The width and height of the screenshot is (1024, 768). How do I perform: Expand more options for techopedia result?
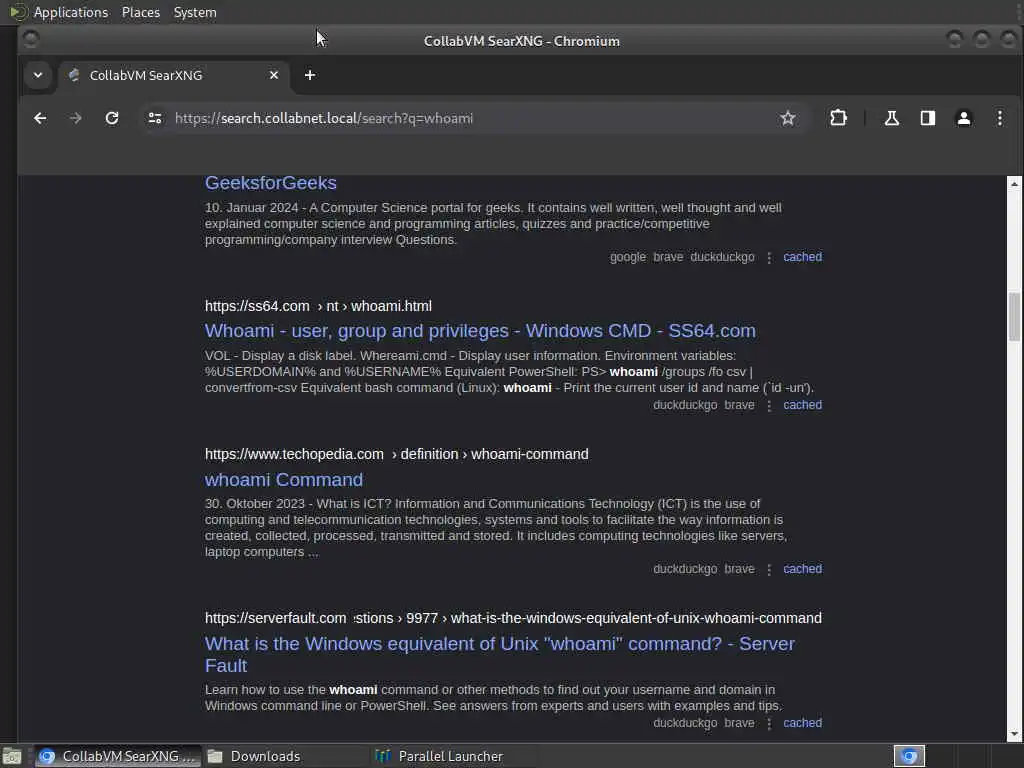click(x=769, y=569)
